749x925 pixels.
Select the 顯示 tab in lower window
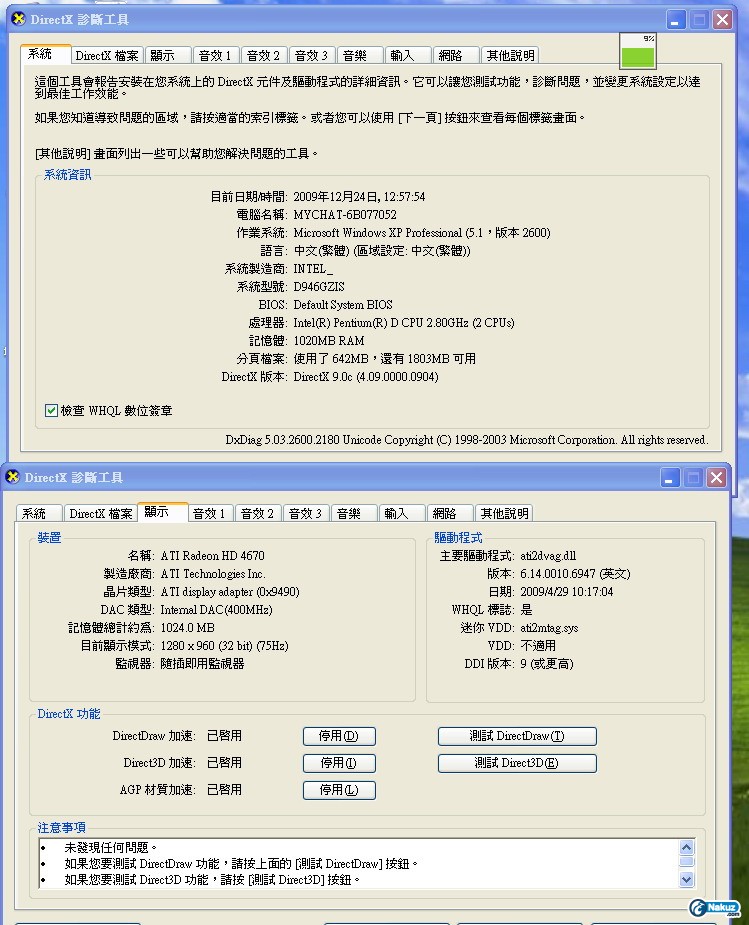(x=162, y=511)
